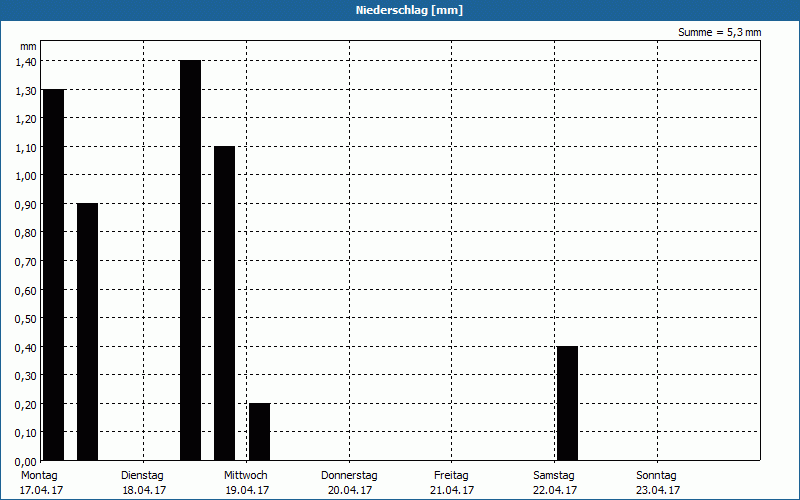This screenshot has width=800, height=500.
Task: Click the date 22.04.17
Action: pos(555,490)
